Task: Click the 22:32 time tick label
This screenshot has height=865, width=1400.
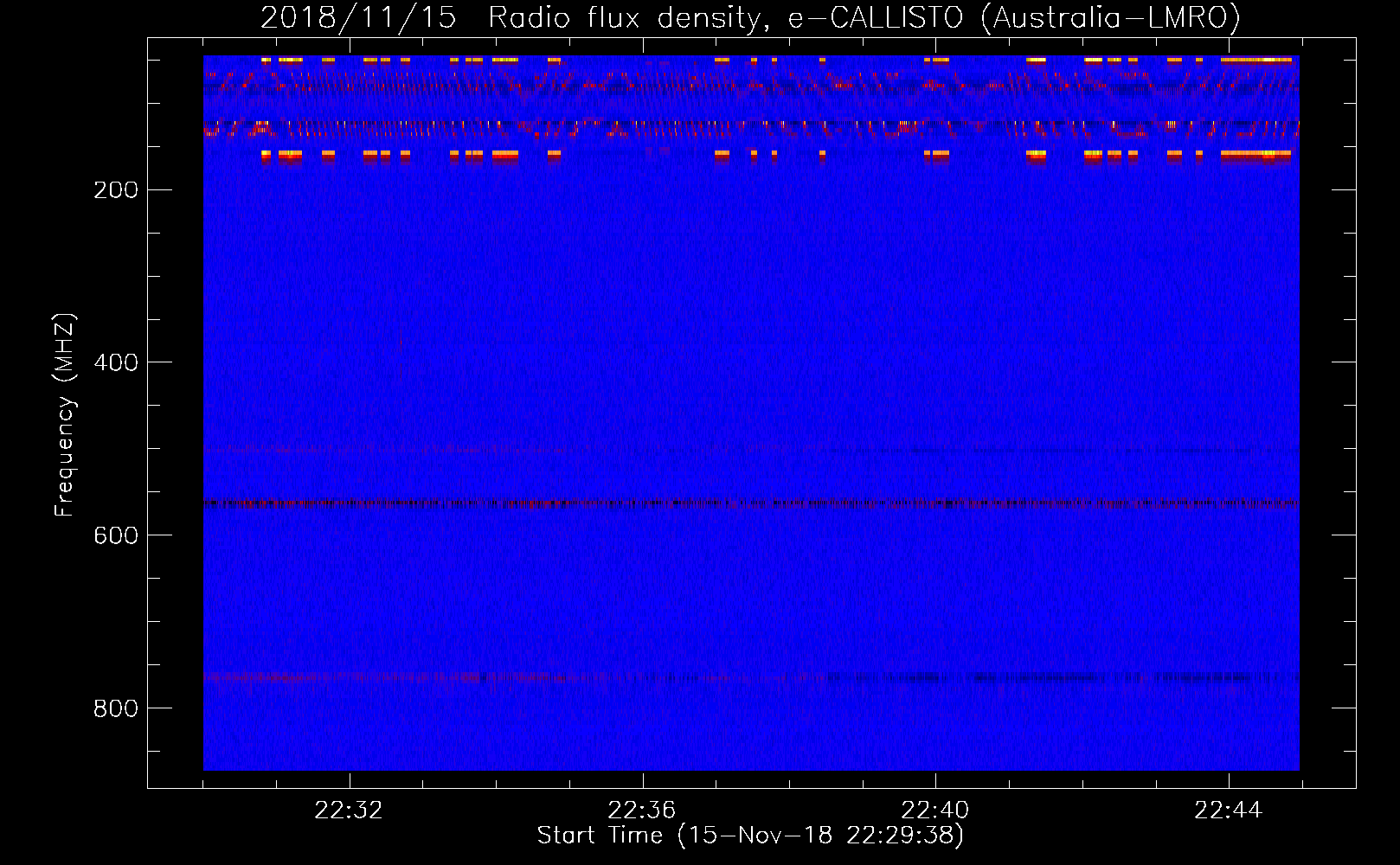Action: [x=349, y=811]
